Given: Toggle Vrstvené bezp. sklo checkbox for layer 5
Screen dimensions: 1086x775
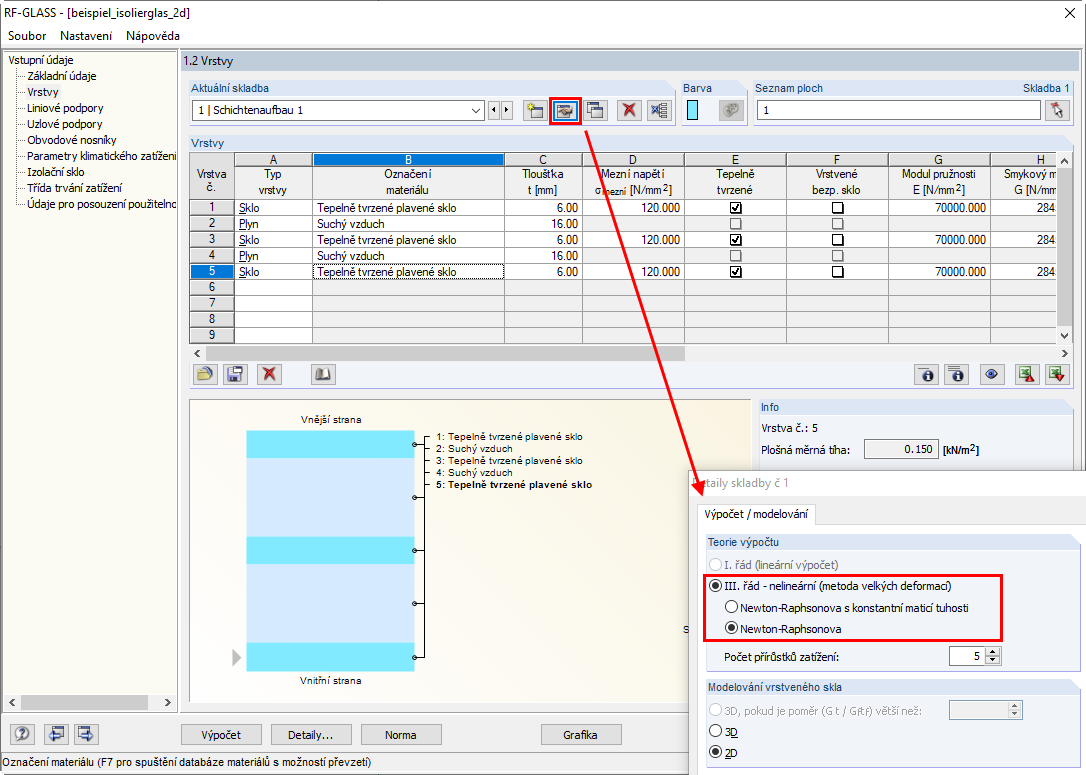Looking at the screenshot, I should tap(837, 271).
